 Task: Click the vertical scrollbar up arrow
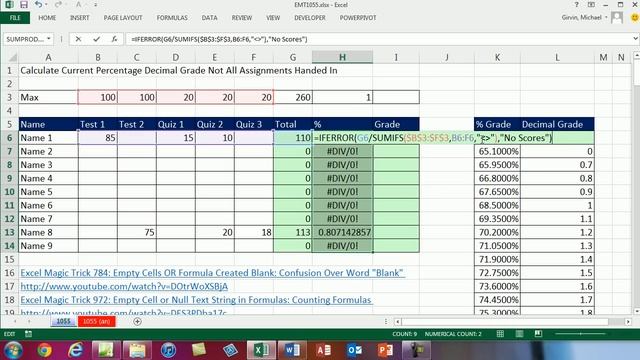(636, 55)
